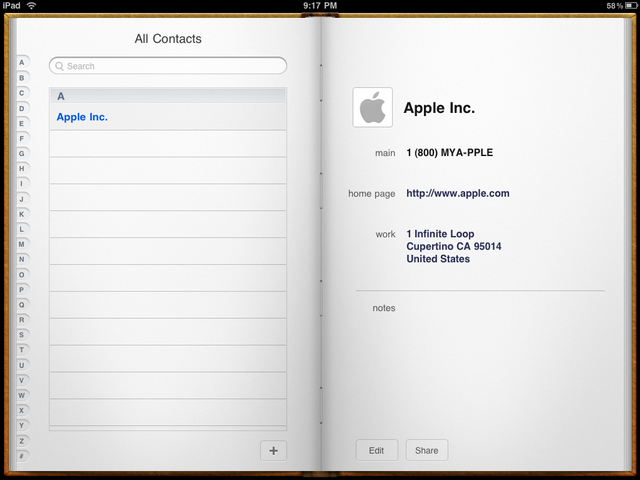Viewport: 640px width, 480px height.
Task: Jump to index tab V
Action: [22, 380]
